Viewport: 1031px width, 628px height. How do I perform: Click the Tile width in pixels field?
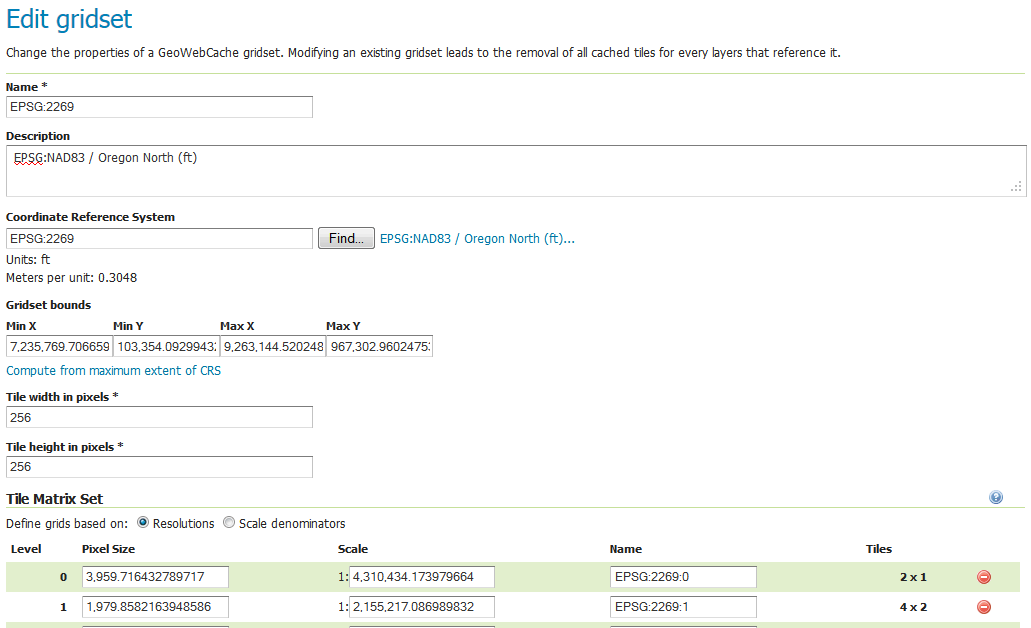[160, 417]
